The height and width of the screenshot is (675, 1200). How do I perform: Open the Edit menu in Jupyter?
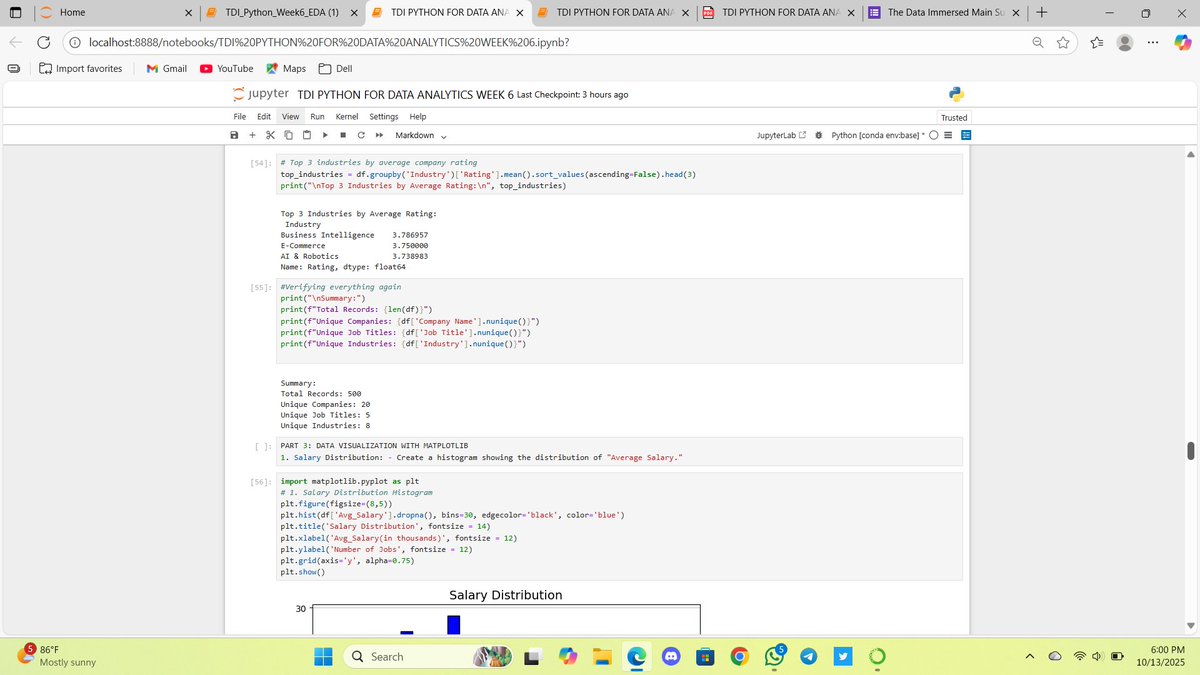[x=264, y=117]
